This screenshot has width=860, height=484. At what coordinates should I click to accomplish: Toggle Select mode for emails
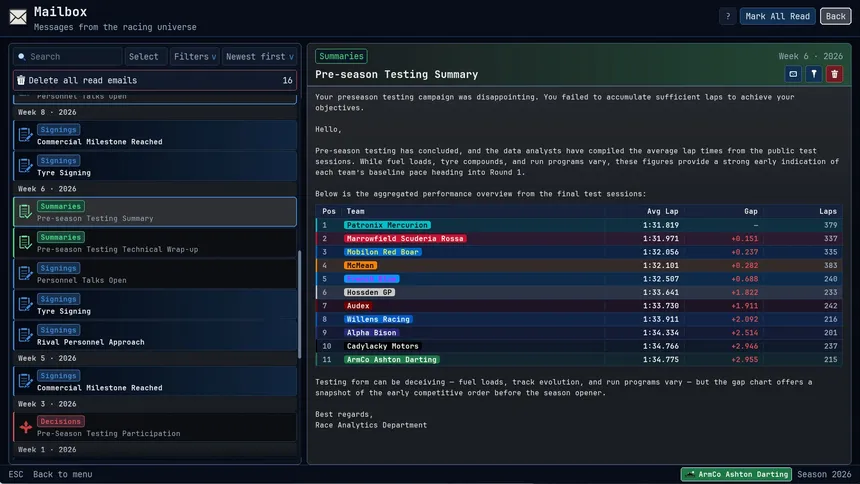pos(144,57)
